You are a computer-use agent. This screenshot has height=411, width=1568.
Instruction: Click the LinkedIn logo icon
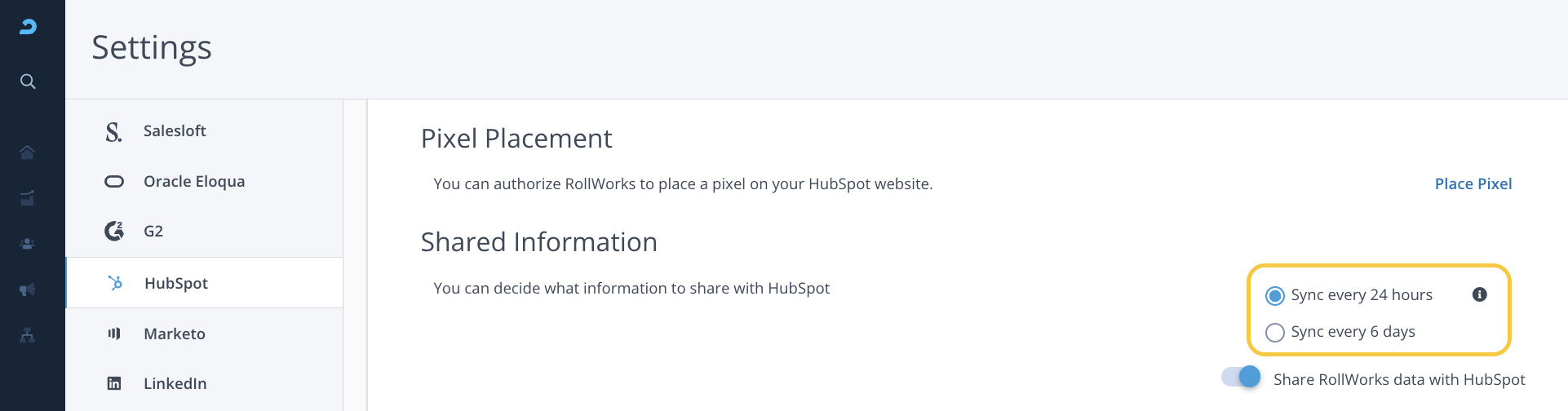click(x=114, y=383)
